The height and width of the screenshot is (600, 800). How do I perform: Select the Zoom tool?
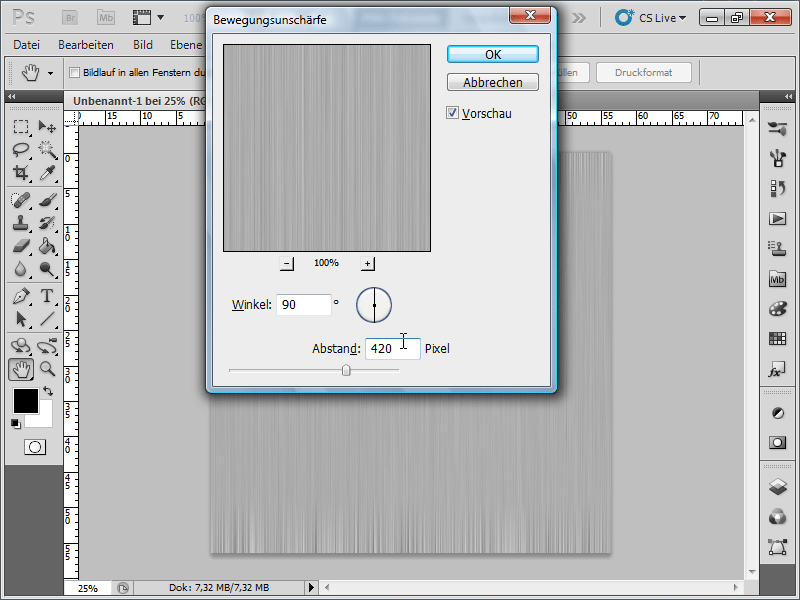pyautogui.click(x=47, y=369)
